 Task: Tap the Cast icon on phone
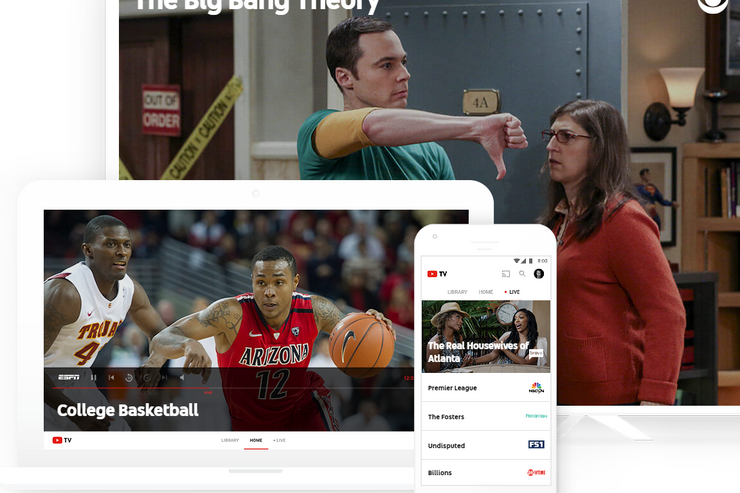coord(506,274)
